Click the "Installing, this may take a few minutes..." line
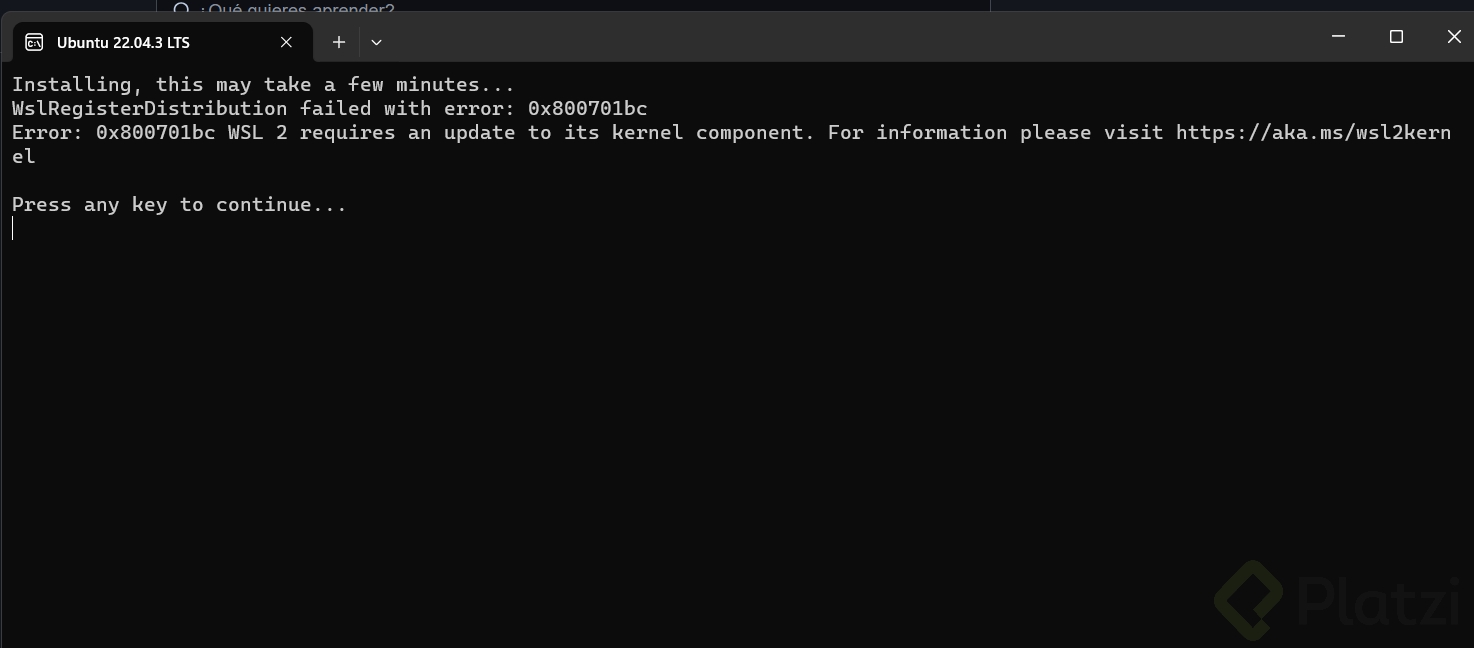This screenshot has width=1474, height=648. [263, 85]
